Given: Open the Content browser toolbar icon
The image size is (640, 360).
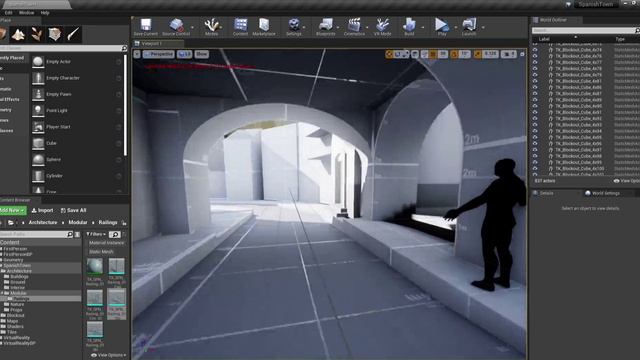Looking at the screenshot, I should 240,24.
